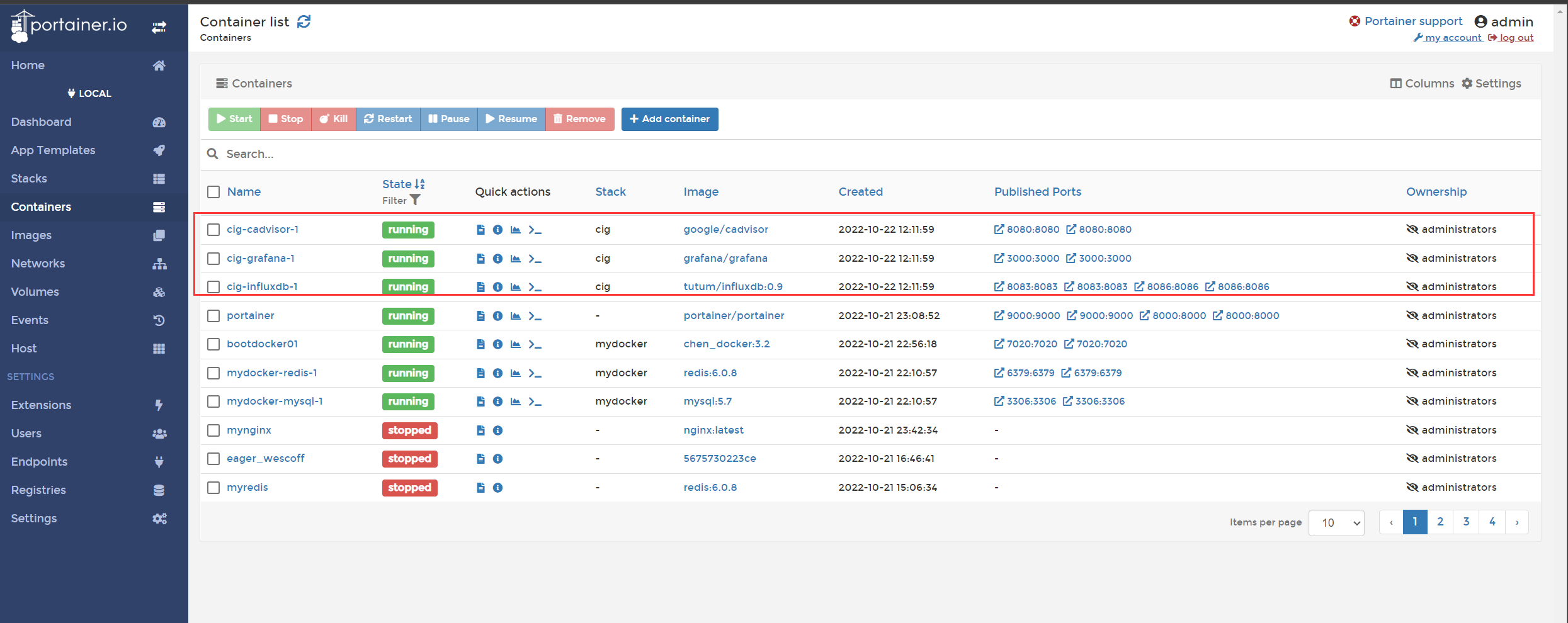Click the search magnifier icon
Viewport: 1568px width, 623px height.
(x=213, y=154)
